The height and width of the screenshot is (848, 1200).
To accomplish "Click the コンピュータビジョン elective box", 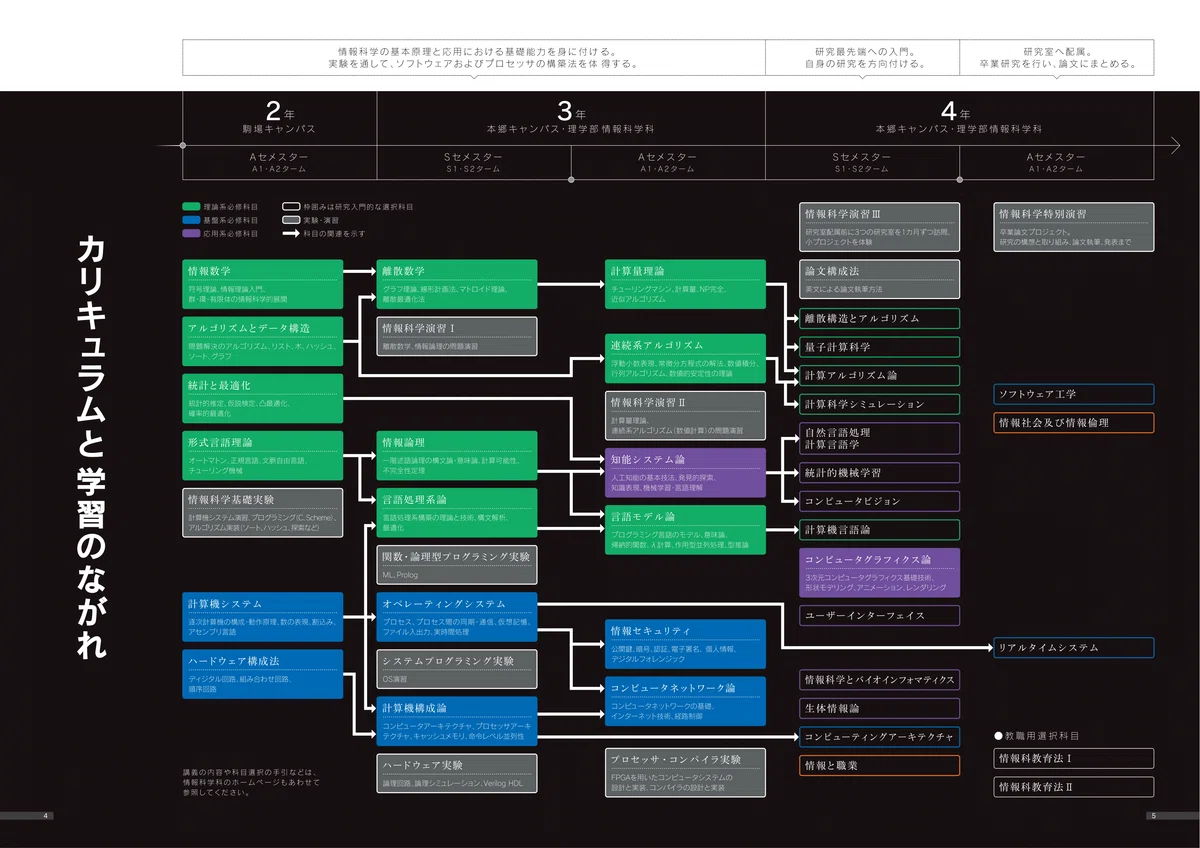I will (880, 501).
